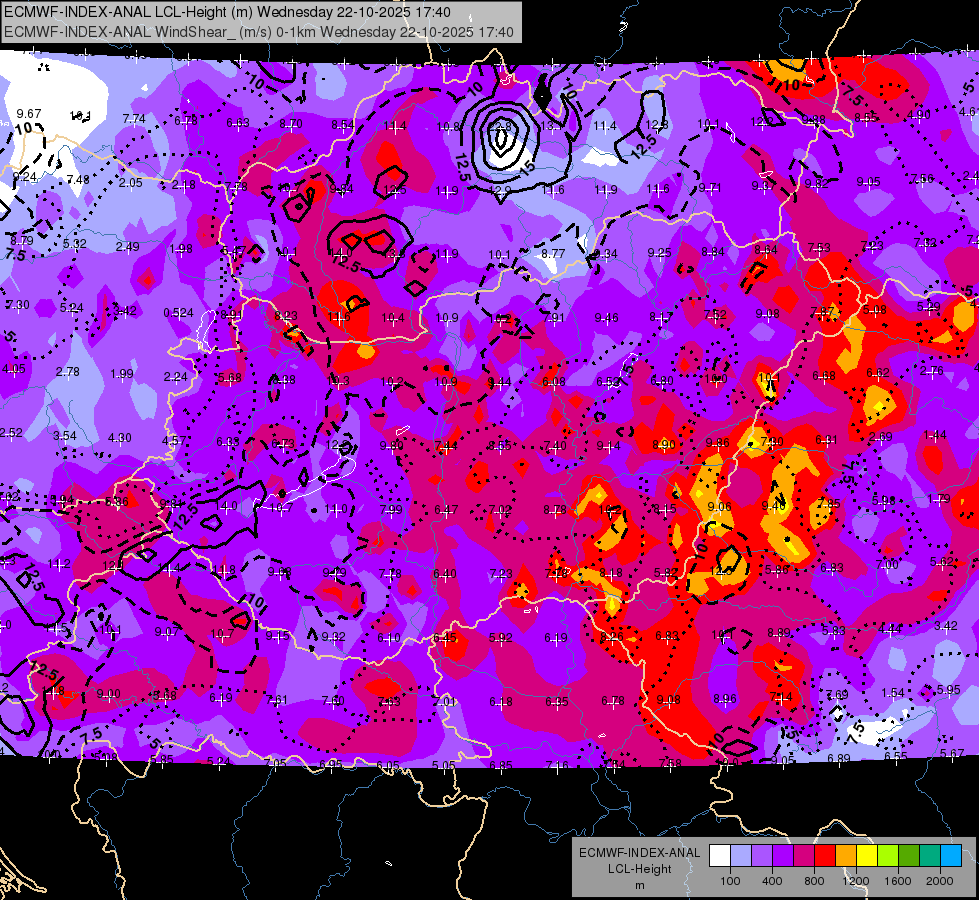
Task: Click the wind shear value '9.46'
Action: (x=606, y=318)
